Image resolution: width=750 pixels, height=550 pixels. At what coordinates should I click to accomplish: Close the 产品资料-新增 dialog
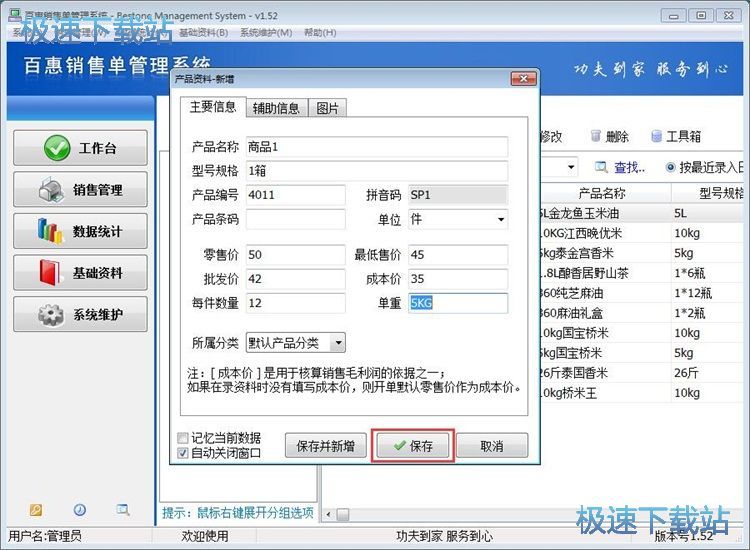pos(523,78)
